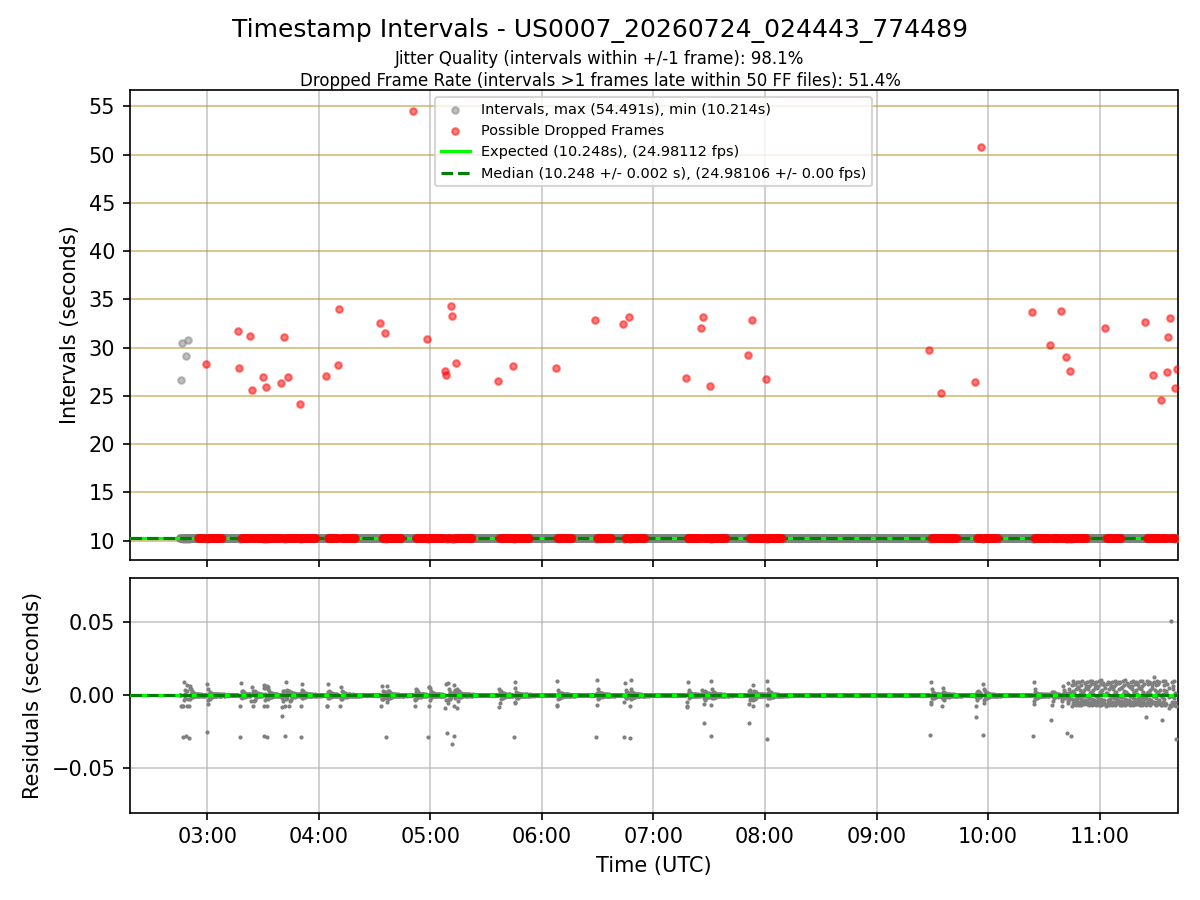Screen dimensions: 1200x900
Task: Click the topmost gray interval point near 03:00
Action: coord(188,340)
